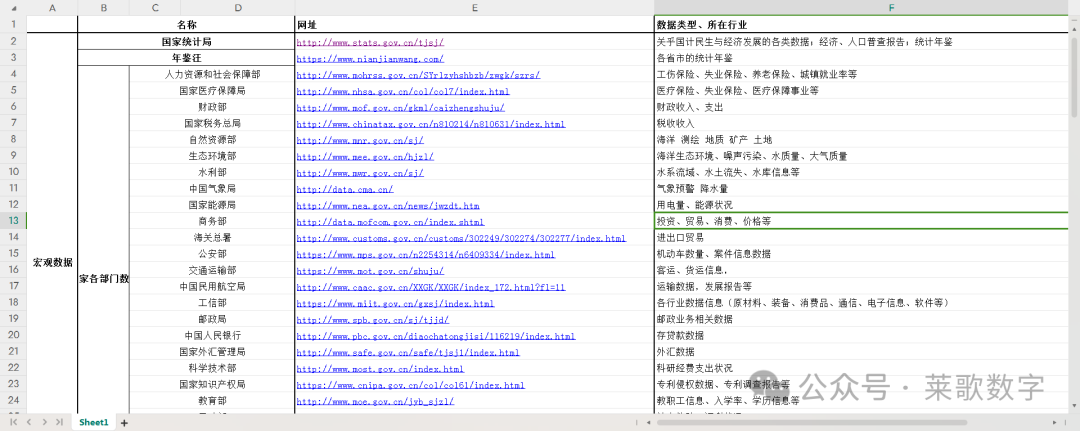Screen dimensions: 1080x431
Task: Click the horizontal scrollbar right arrow
Action: (1055, 422)
